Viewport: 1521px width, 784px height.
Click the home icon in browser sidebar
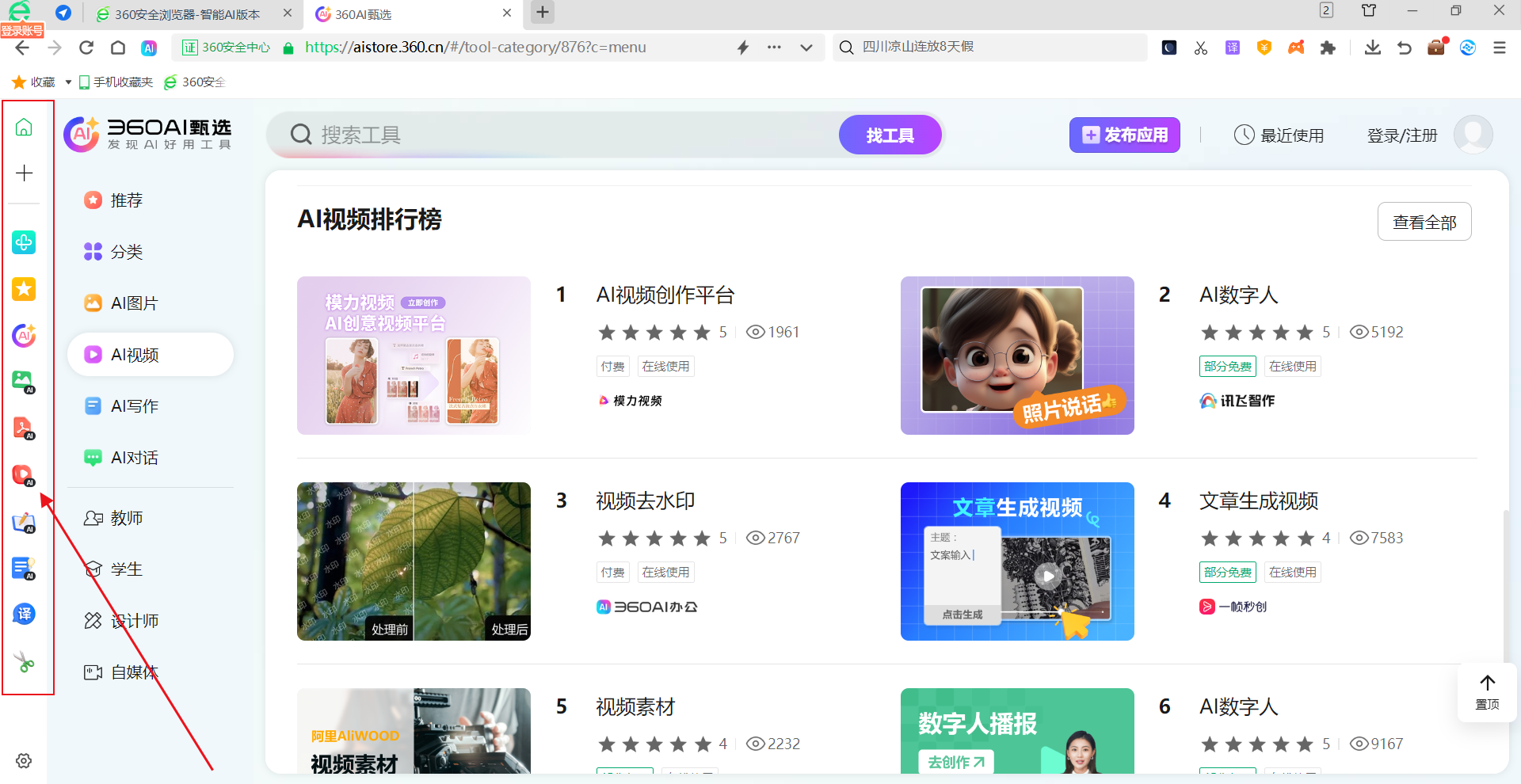point(24,127)
